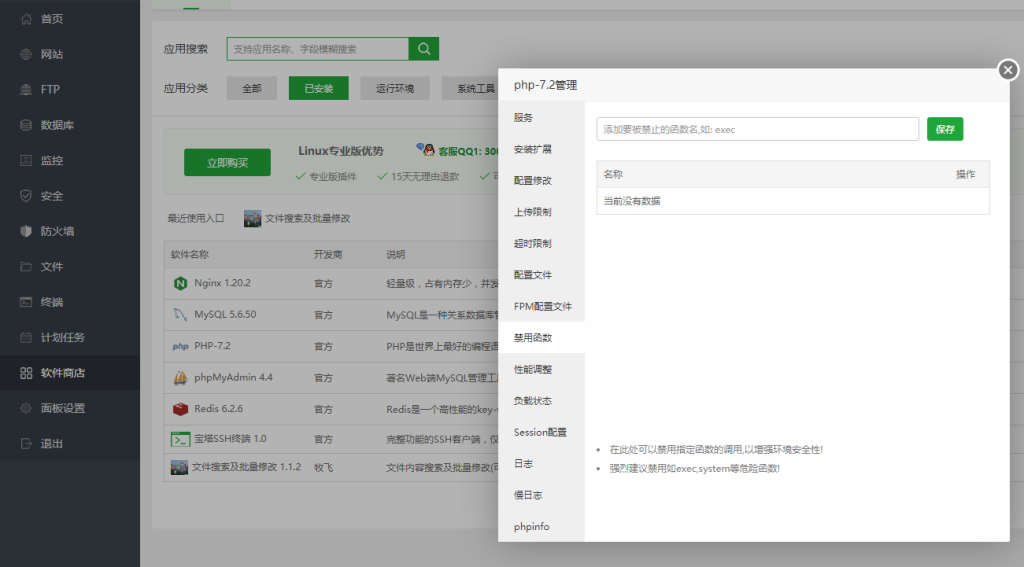Click the phpMyAdmin sailboat icon
Image resolution: width=1024 pixels, height=567 pixels.
180,378
